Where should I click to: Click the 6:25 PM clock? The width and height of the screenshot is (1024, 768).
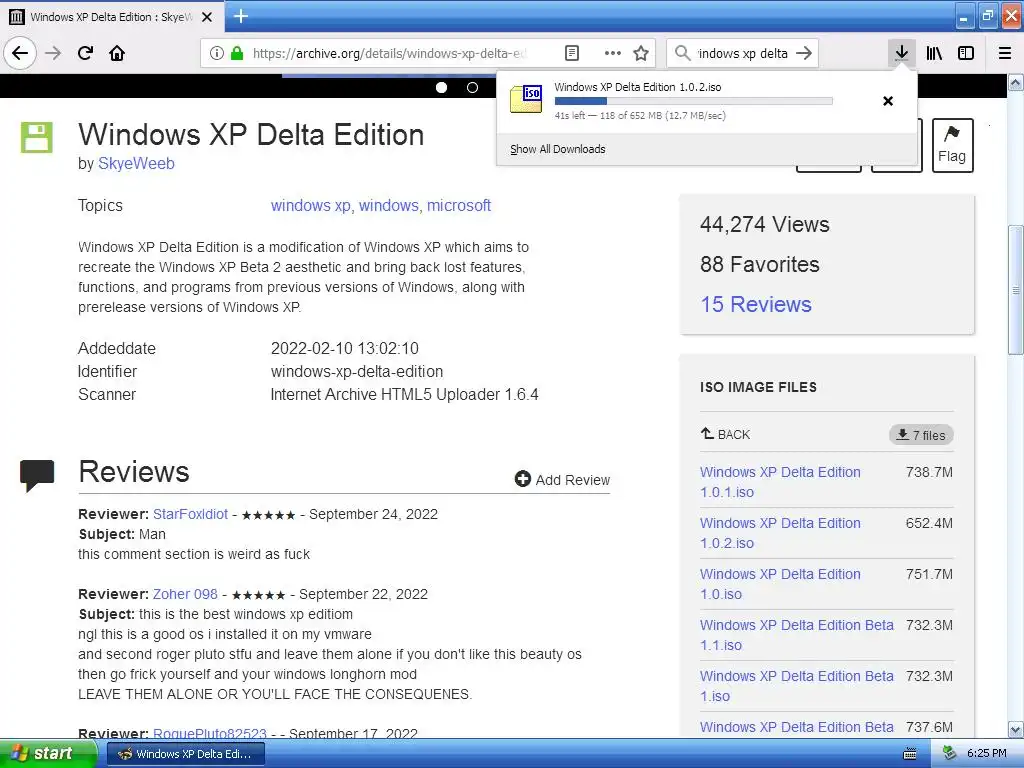[987, 754]
